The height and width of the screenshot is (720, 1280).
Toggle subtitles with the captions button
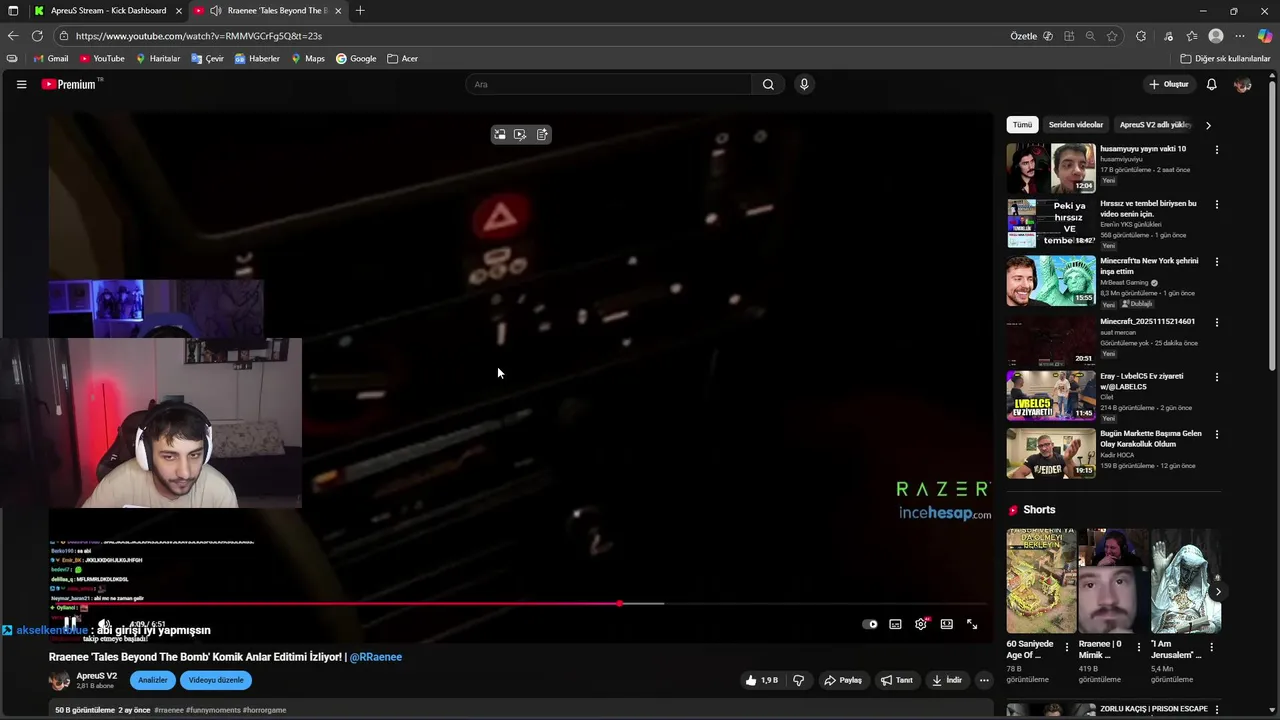click(x=895, y=624)
